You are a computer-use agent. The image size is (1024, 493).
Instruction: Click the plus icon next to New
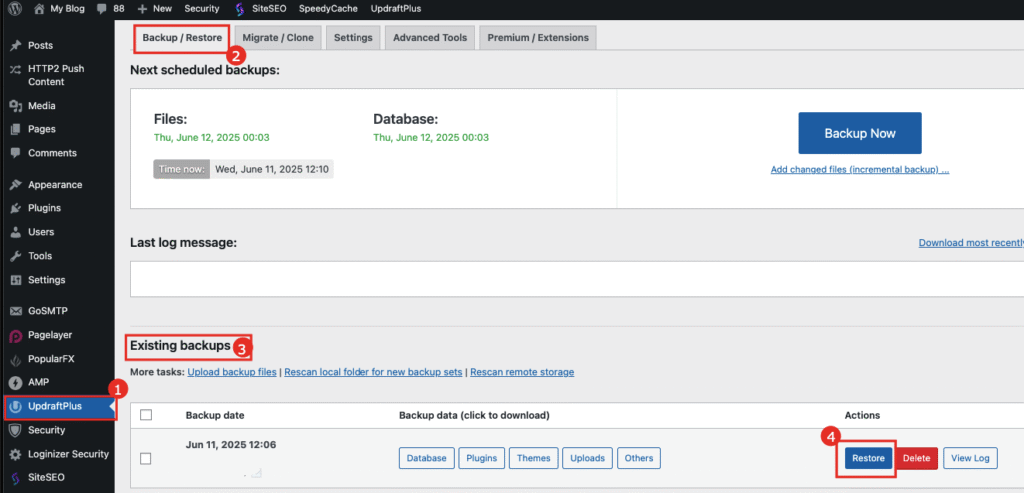tap(143, 9)
